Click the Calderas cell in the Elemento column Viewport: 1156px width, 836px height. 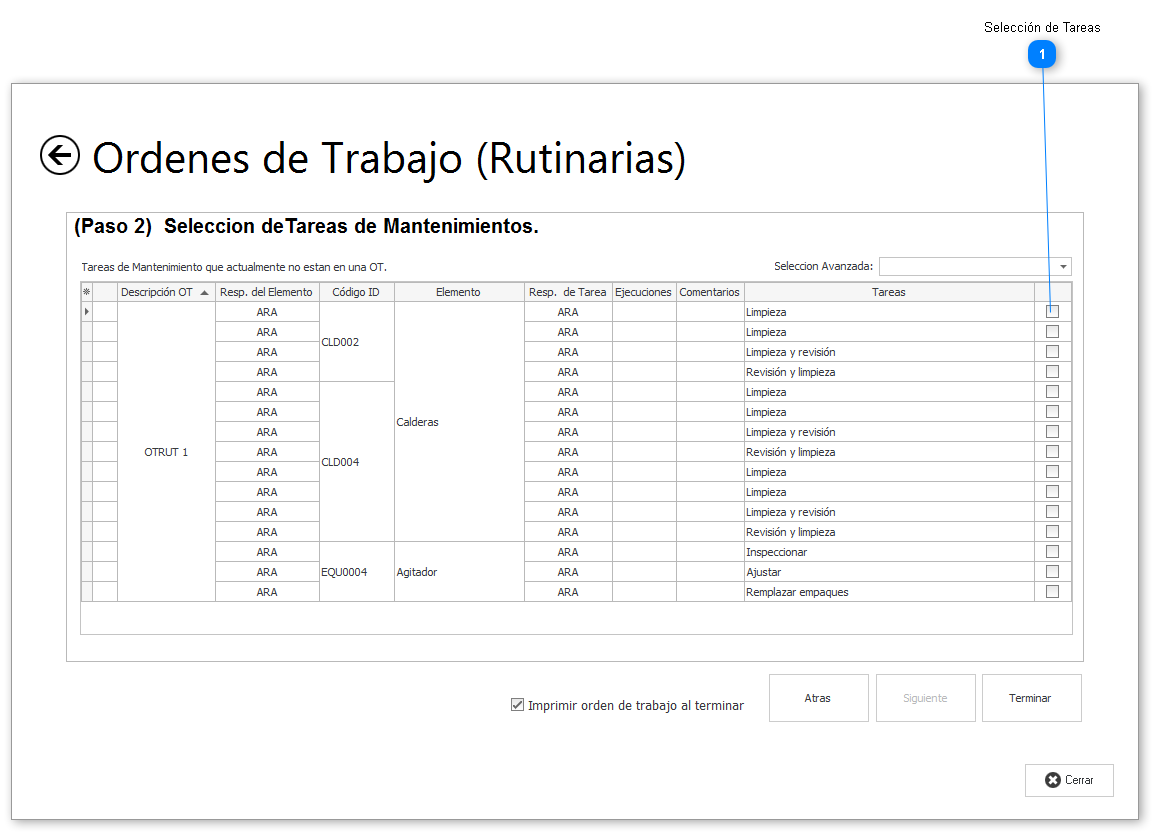[417, 422]
